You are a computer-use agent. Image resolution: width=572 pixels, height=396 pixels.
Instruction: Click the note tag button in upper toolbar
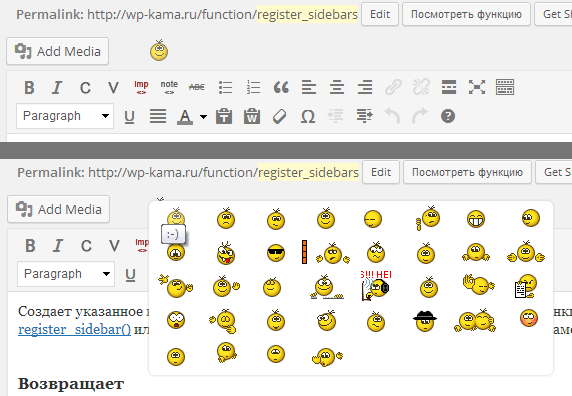[169, 88]
